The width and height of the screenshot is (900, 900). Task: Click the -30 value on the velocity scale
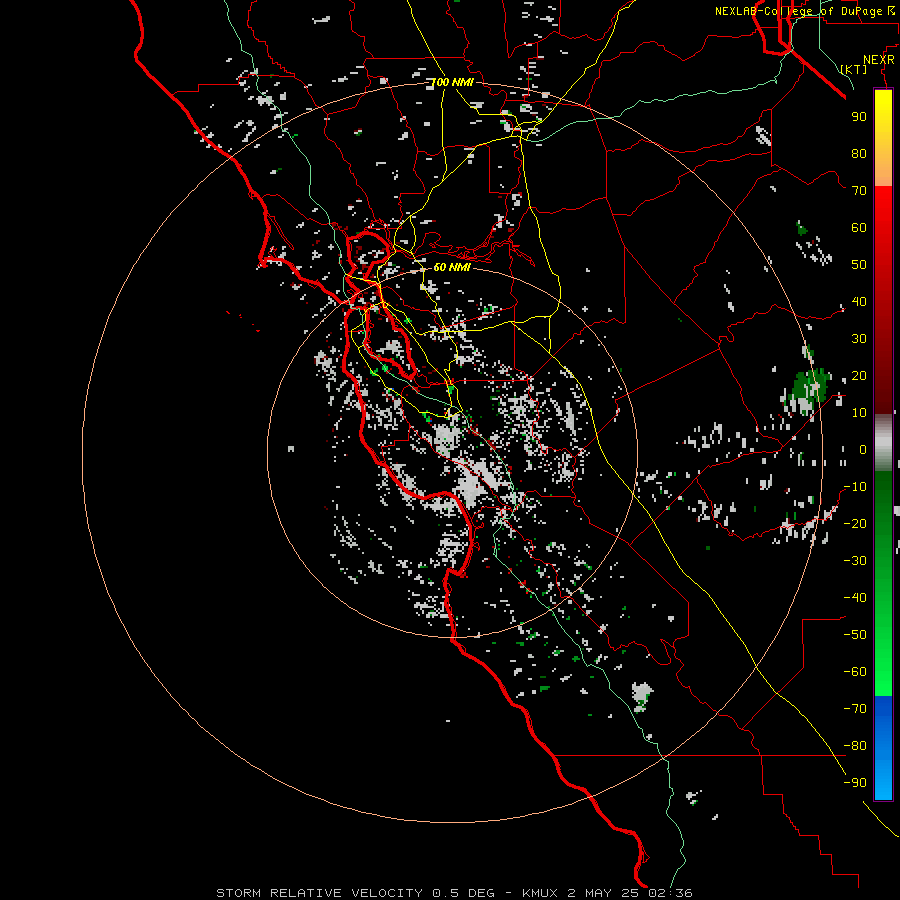coord(855,561)
